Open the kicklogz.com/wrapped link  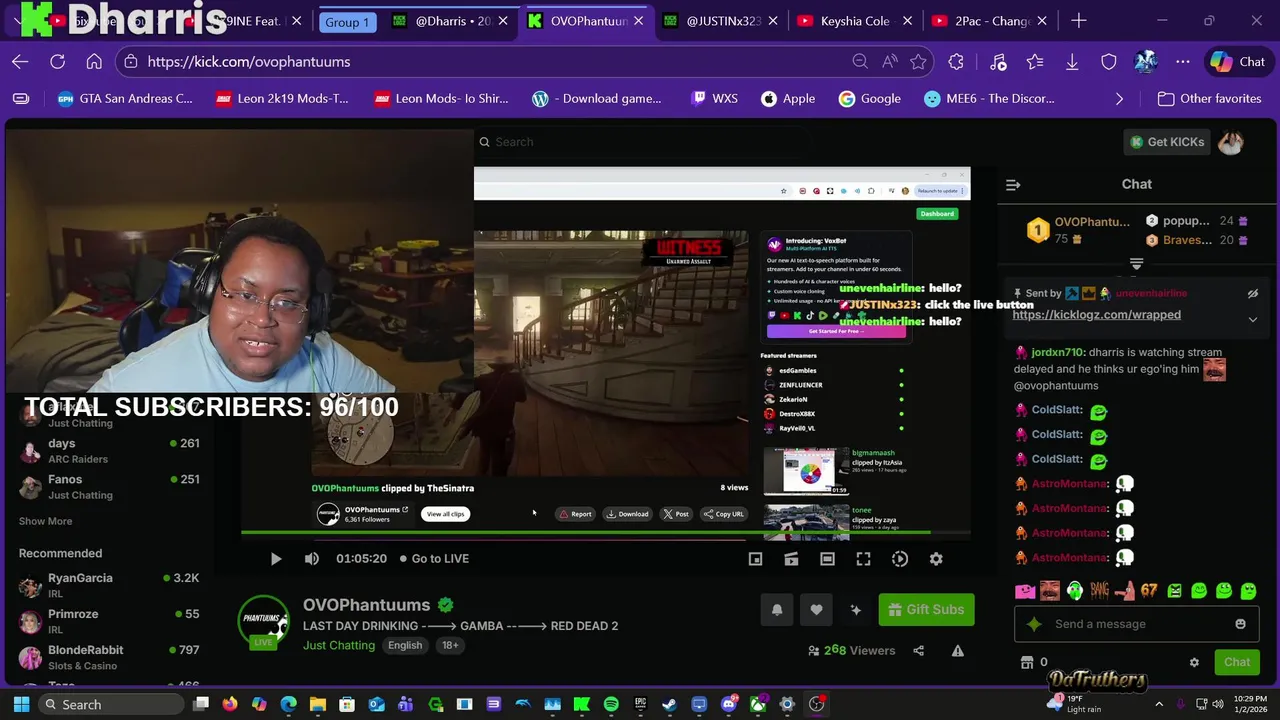click(1096, 315)
